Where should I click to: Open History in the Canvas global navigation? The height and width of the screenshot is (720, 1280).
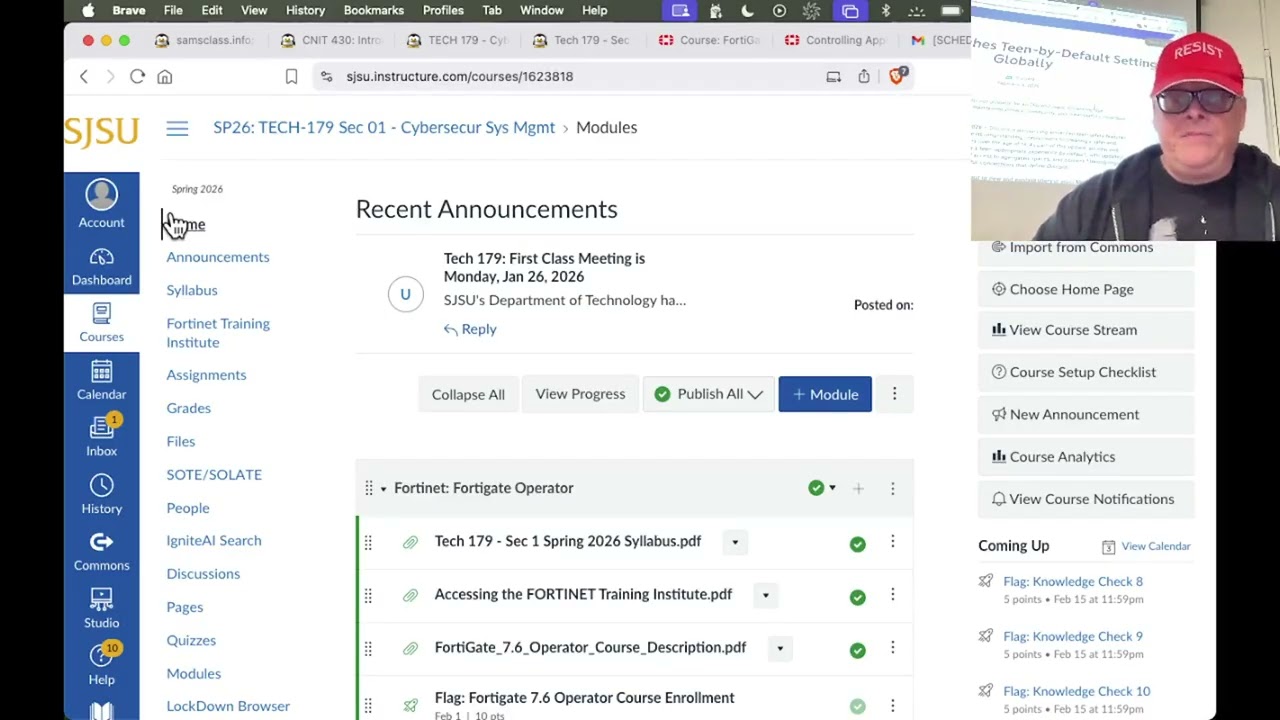pyautogui.click(x=101, y=496)
